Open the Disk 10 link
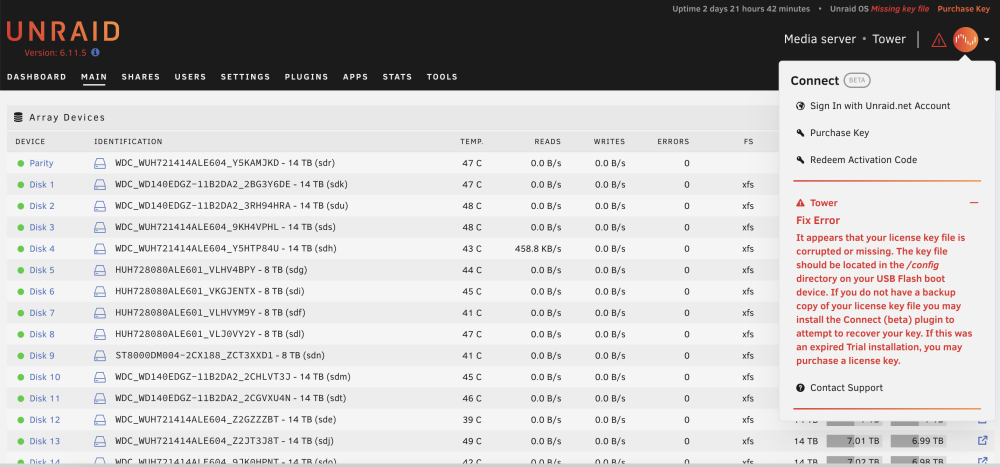The image size is (1000, 467). click(x=45, y=377)
